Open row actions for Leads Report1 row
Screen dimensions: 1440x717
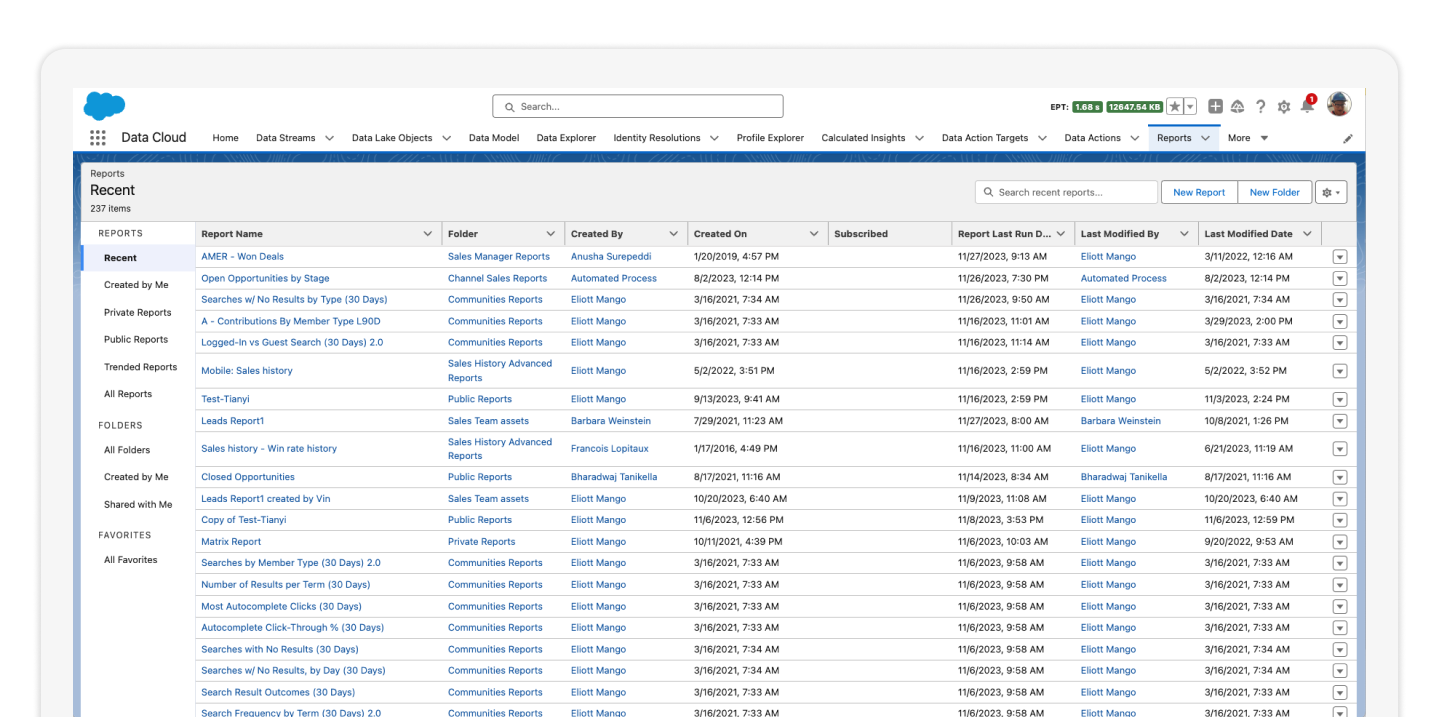(x=1340, y=421)
